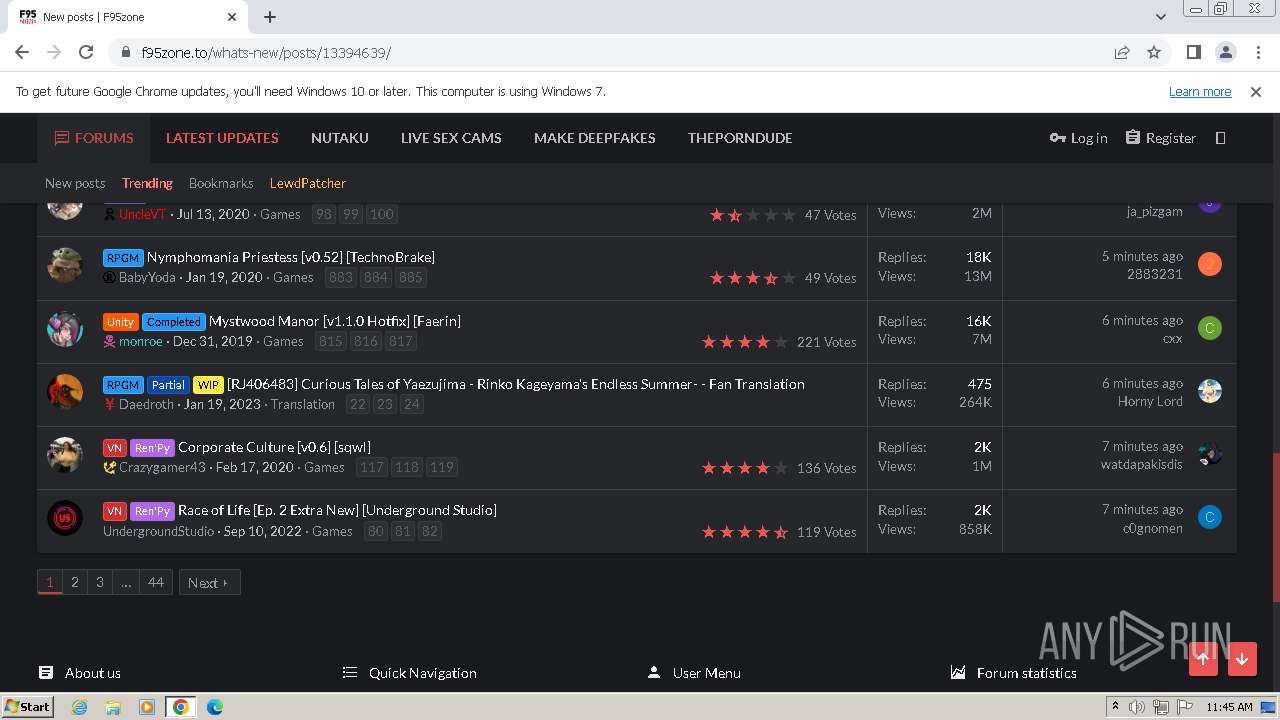The width and height of the screenshot is (1280, 720).
Task: Expand the About us footer section
Action: 80,673
